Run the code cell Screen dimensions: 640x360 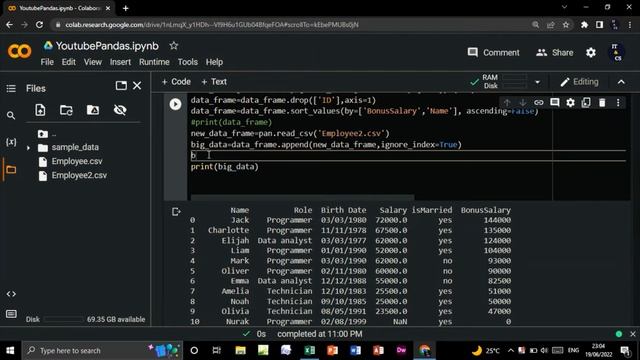click(x=176, y=104)
